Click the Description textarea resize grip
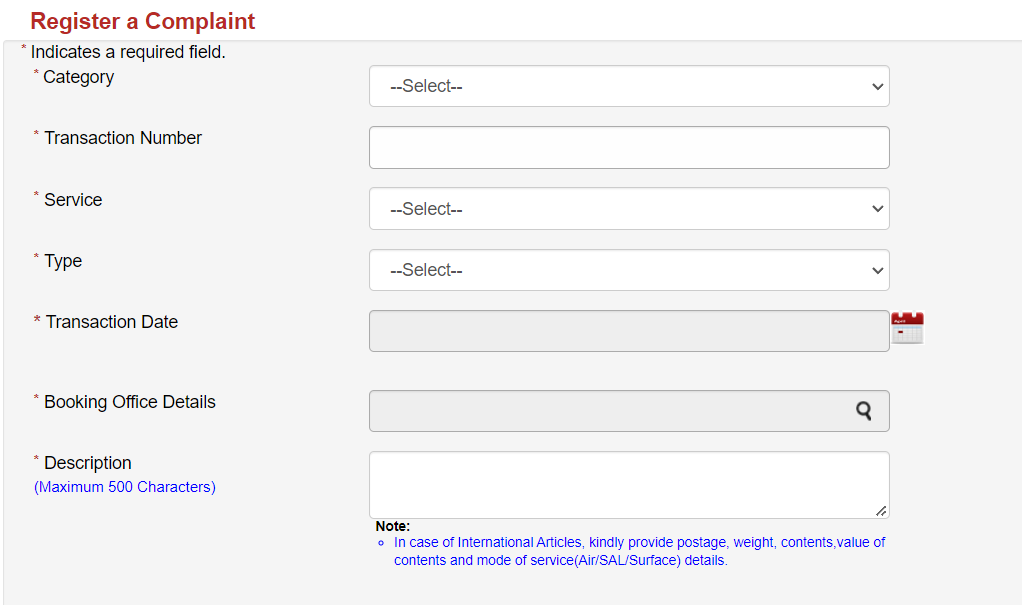Screen dimensions: 1022x605 (881, 511)
